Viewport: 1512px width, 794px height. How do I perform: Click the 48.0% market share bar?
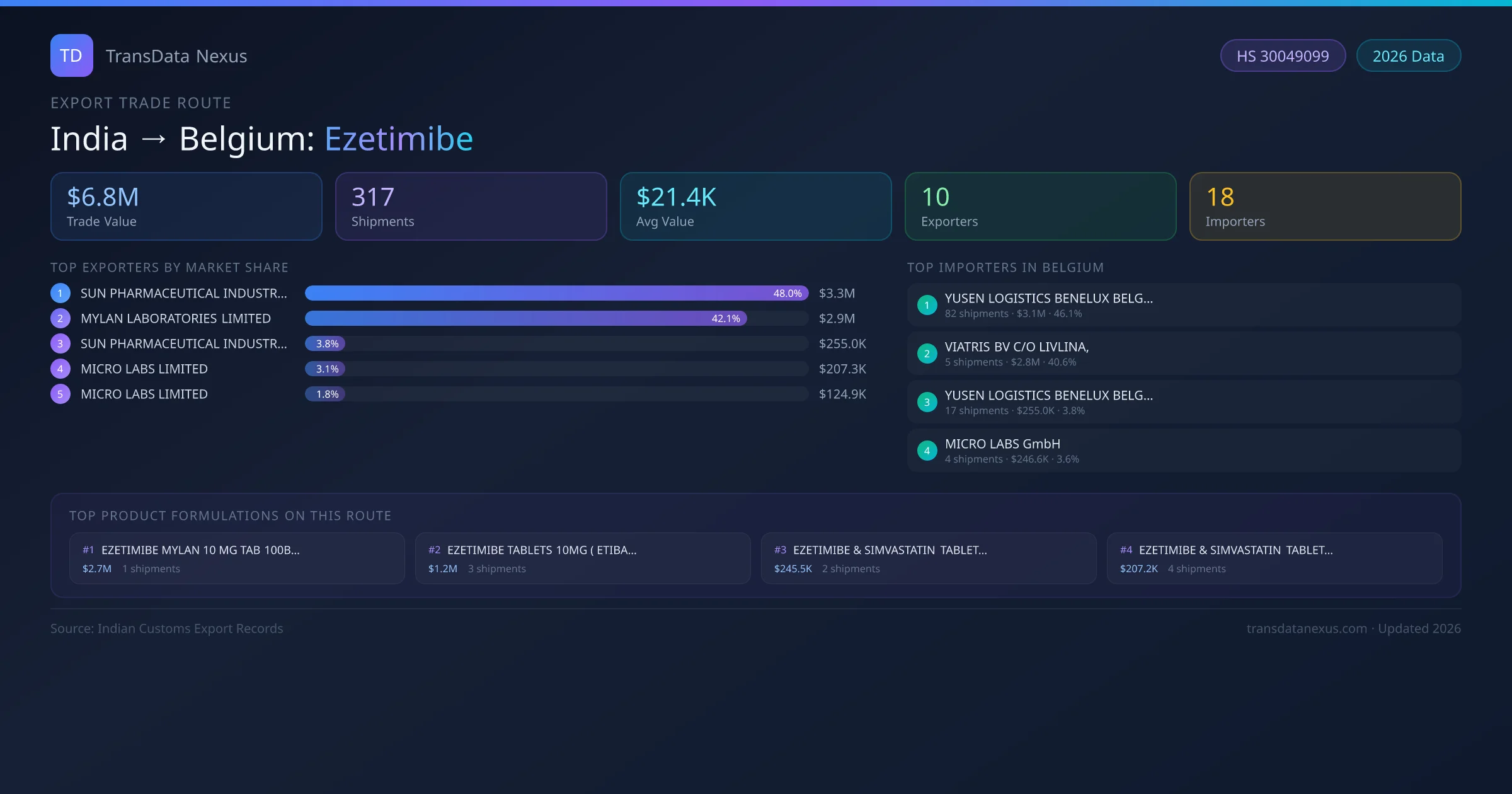click(556, 293)
